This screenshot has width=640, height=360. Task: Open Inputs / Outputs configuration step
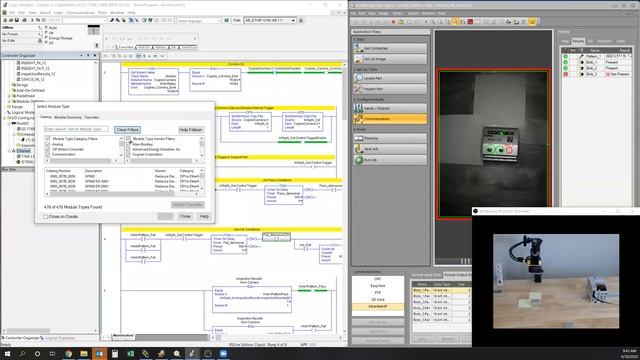pyautogui.click(x=390, y=108)
